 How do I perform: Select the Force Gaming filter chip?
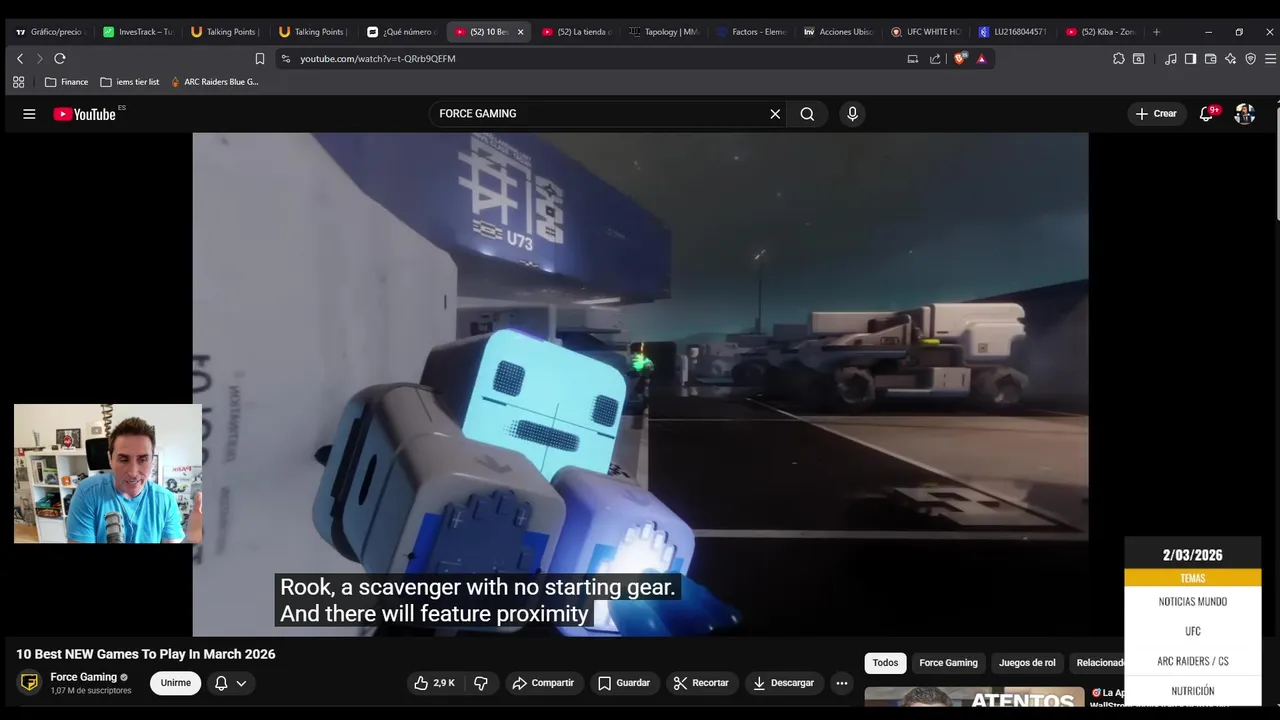tap(948, 663)
